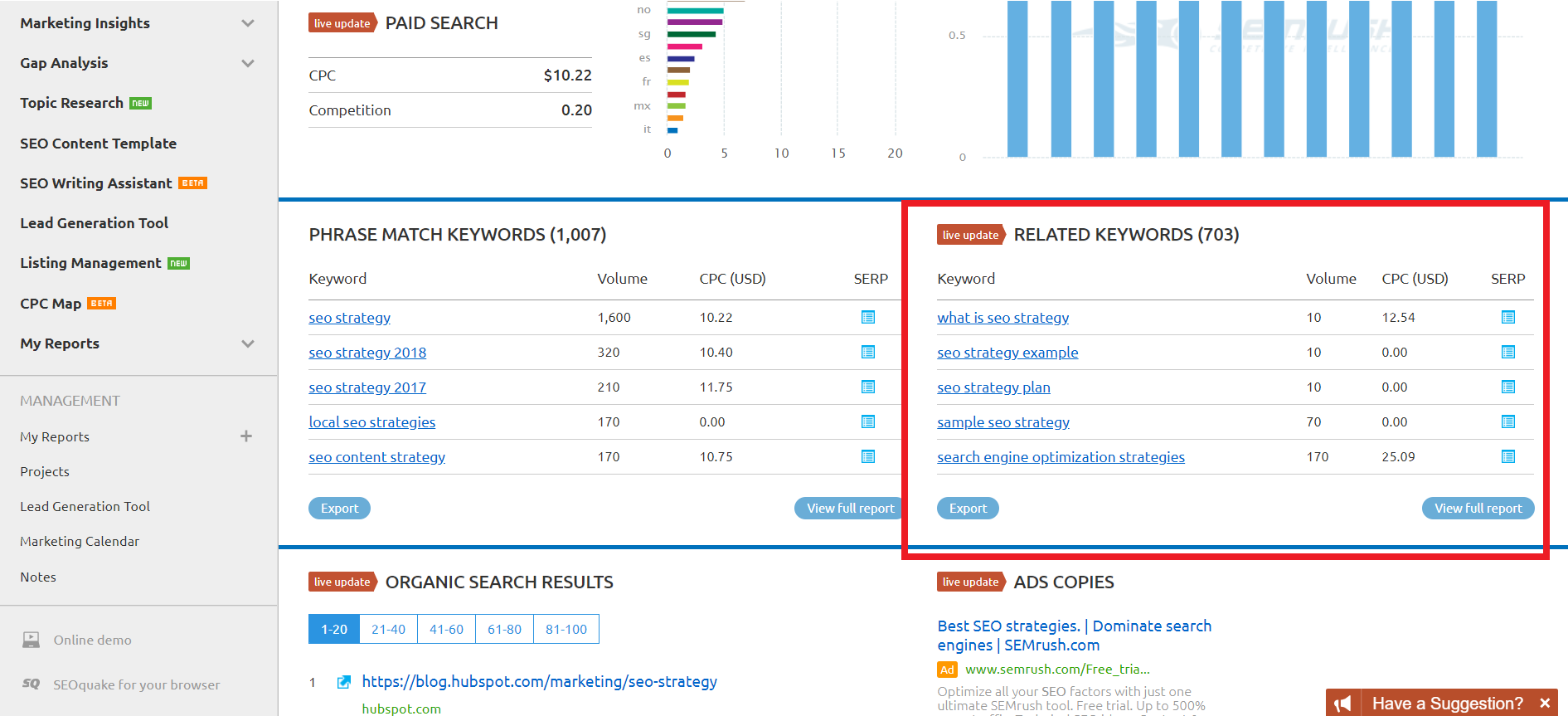Click SERP icon for 'search engine optimization strategies'
1568x716 pixels.
pyautogui.click(x=1507, y=456)
